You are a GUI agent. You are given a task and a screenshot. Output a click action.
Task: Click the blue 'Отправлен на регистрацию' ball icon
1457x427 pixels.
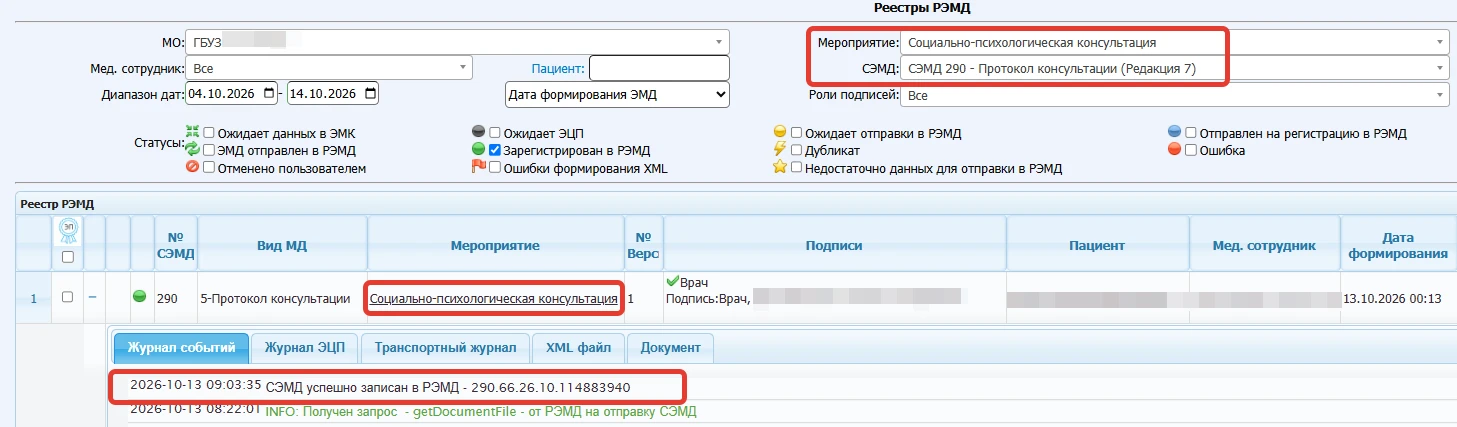(x=1175, y=133)
